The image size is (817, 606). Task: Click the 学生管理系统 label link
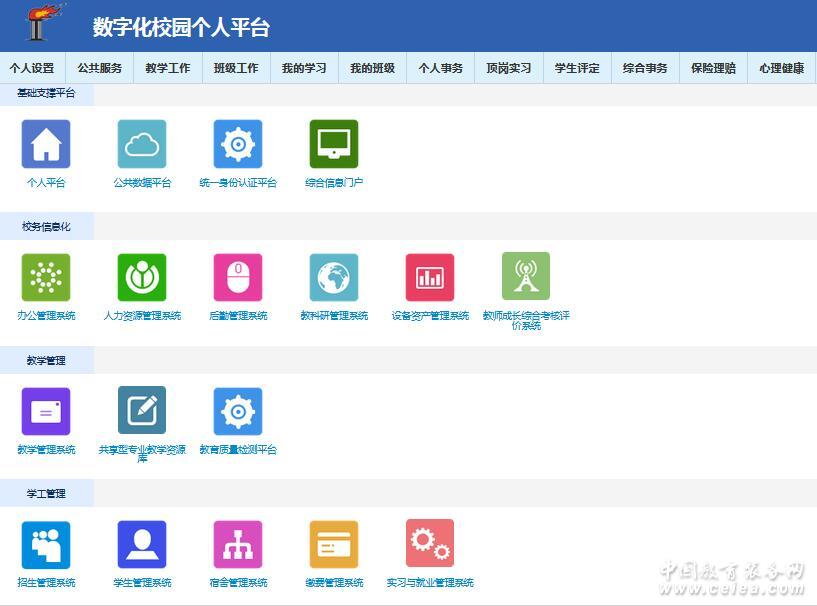point(142,583)
